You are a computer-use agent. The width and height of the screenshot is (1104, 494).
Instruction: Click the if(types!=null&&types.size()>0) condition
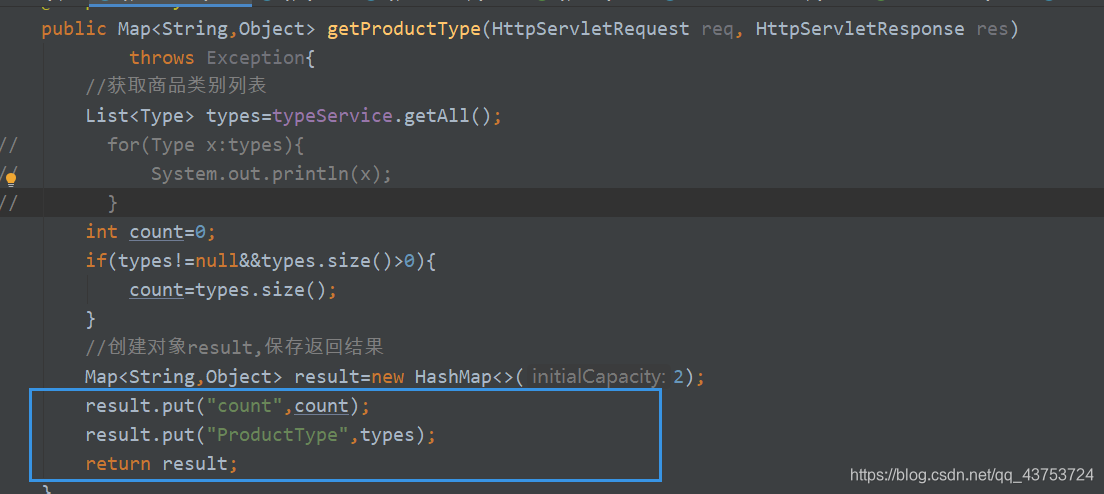(261, 260)
